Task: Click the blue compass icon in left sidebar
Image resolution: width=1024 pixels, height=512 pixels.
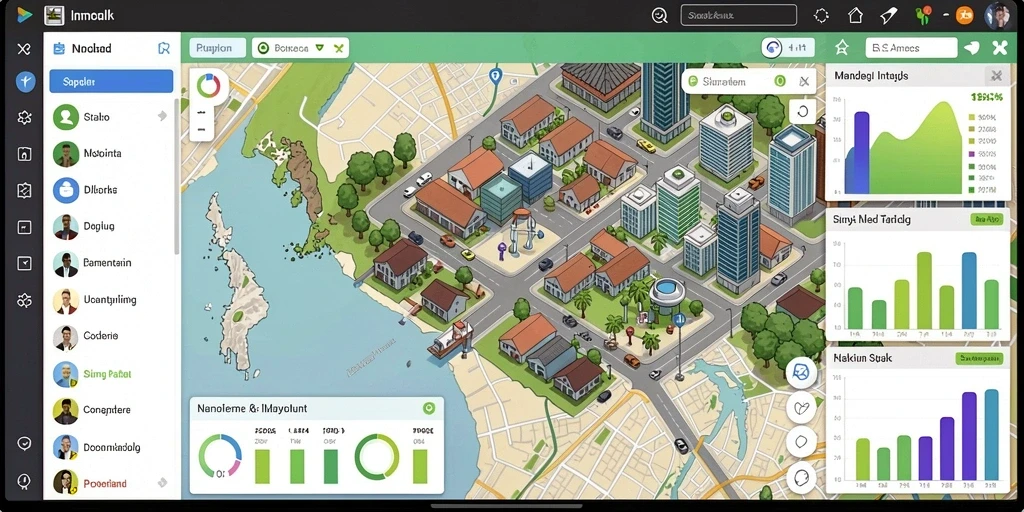Action: point(25,82)
